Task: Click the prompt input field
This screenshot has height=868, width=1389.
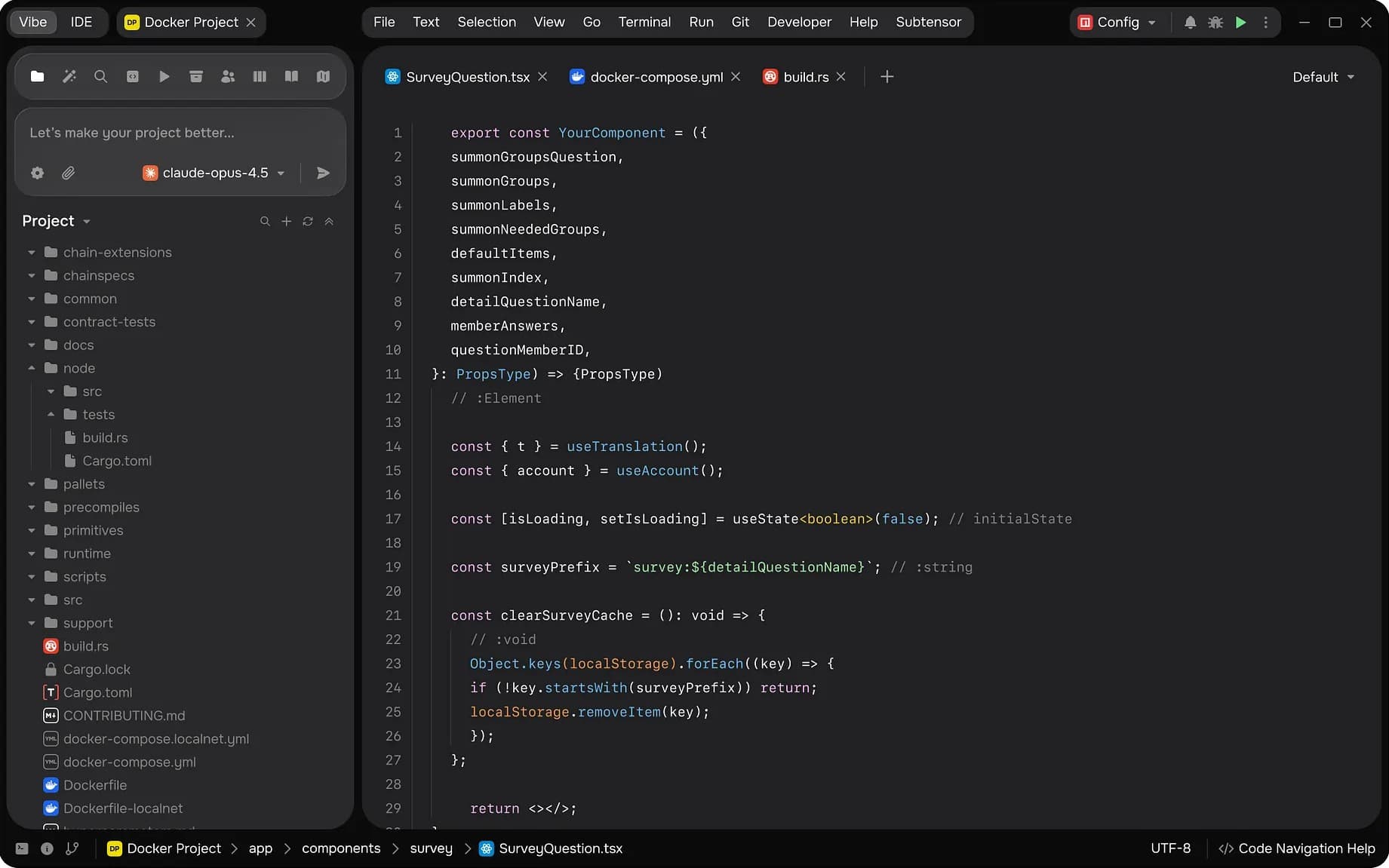Action: pyautogui.click(x=180, y=133)
